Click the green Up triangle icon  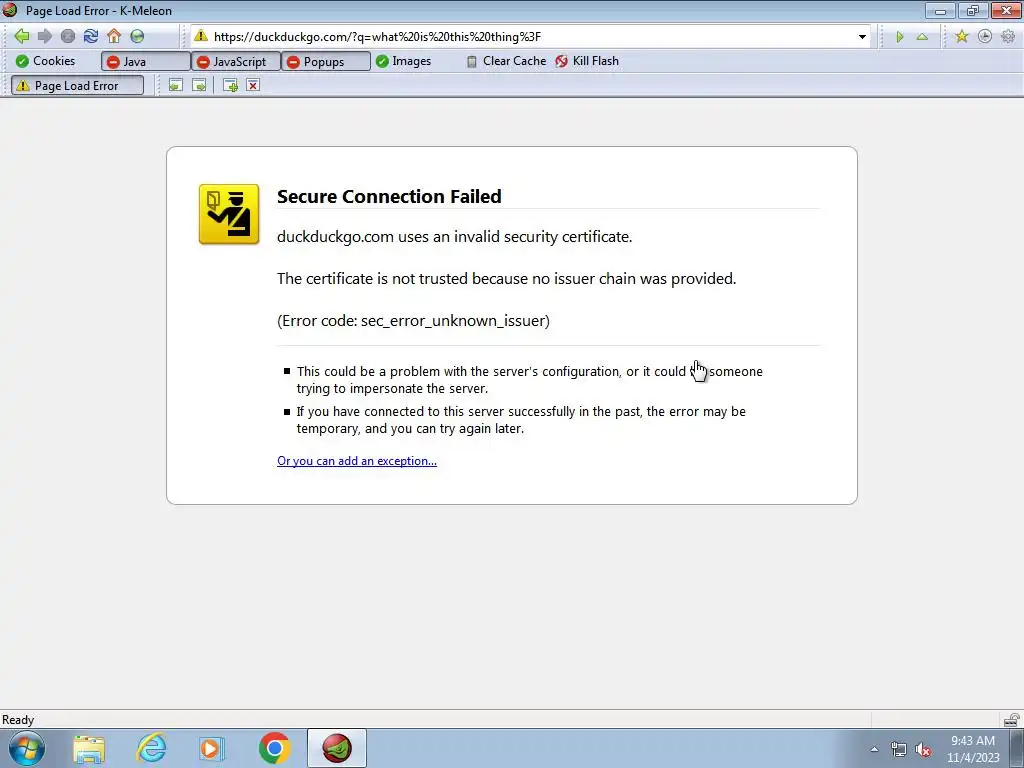point(922,37)
